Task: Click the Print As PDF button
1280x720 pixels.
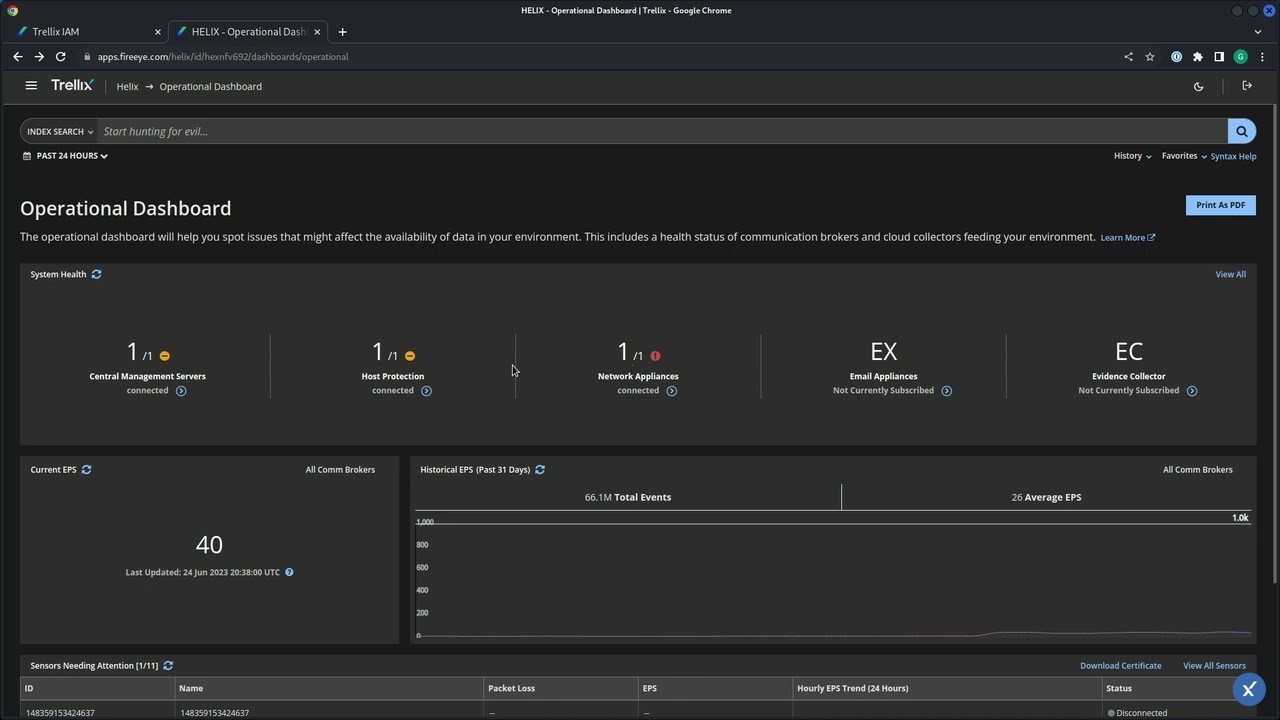Action: [x=1220, y=205]
